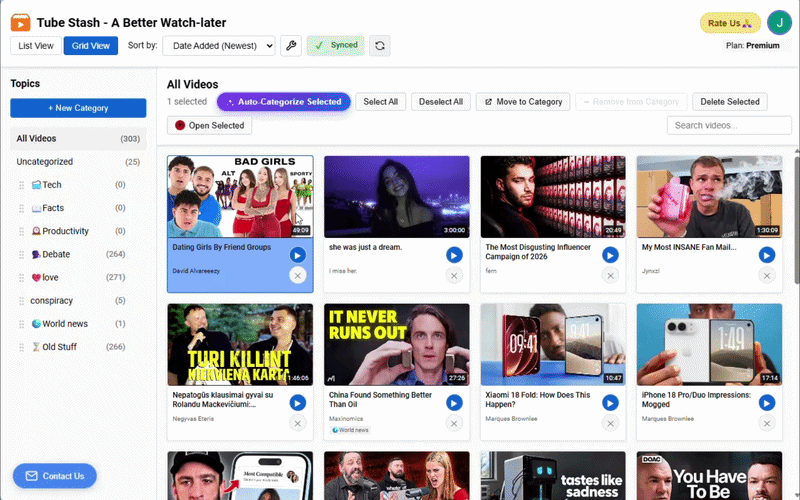This screenshot has height=500, width=800.
Task: Switch to List View
Action: [x=36, y=45]
